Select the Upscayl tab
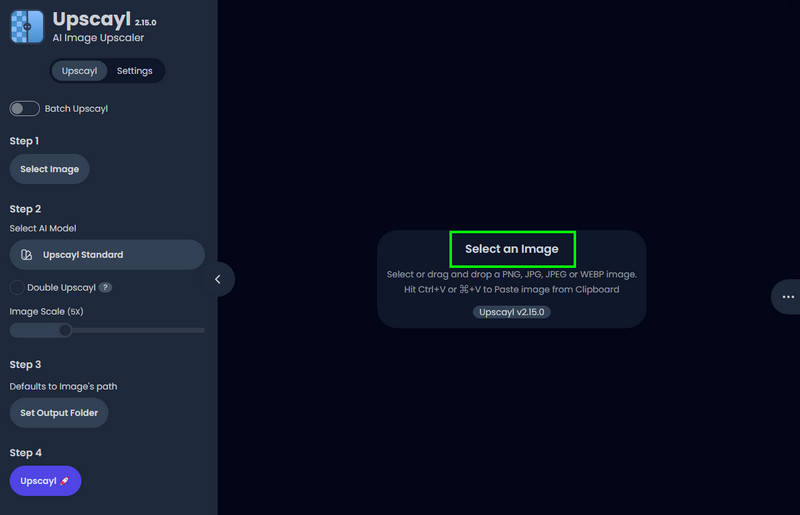Screen dimensions: 800x515 pyautogui.click(x=79, y=71)
